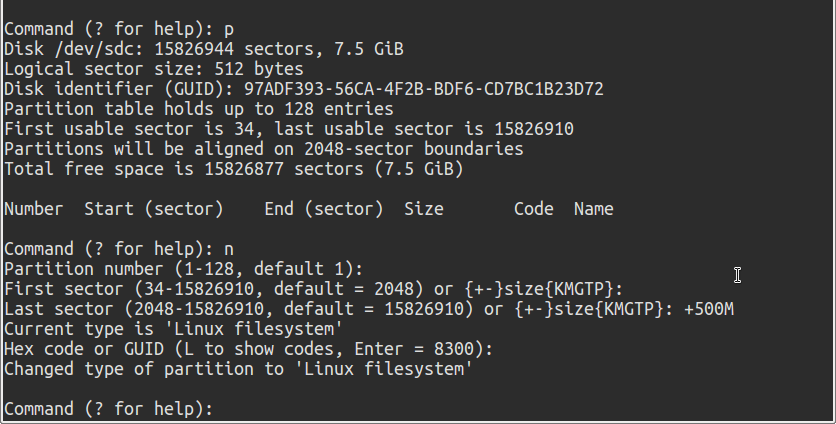Click the 'Changed type of partition' message

(x=238, y=369)
